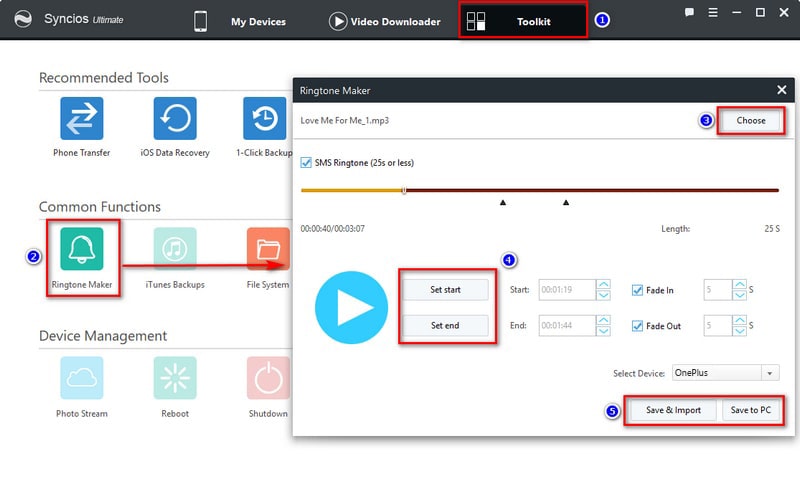Increase the Start time value
The width and height of the screenshot is (800, 482).
click(603, 285)
